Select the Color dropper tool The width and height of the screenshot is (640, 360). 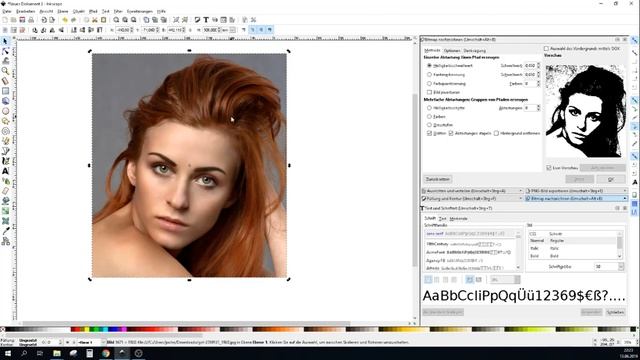coord(5,231)
